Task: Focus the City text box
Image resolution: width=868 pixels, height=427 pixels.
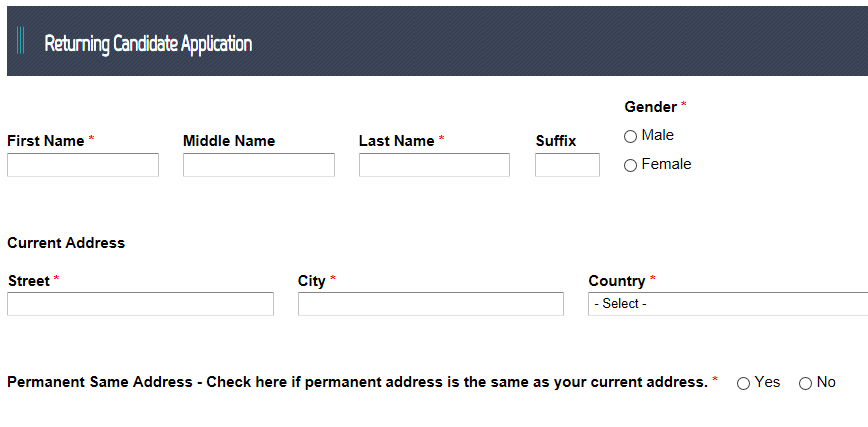Action: [x=431, y=304]
